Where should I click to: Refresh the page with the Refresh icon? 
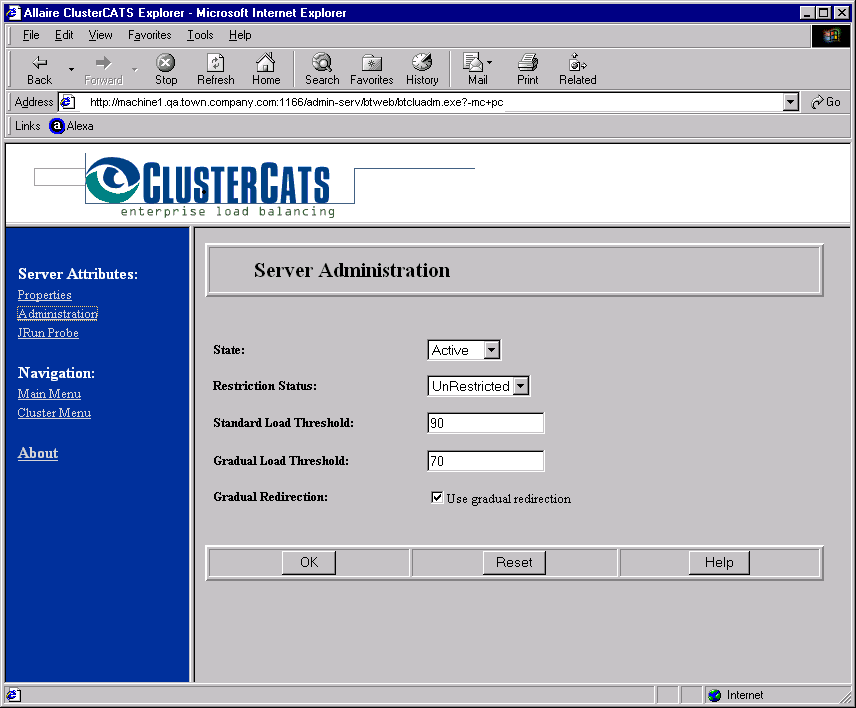point(216,63)
